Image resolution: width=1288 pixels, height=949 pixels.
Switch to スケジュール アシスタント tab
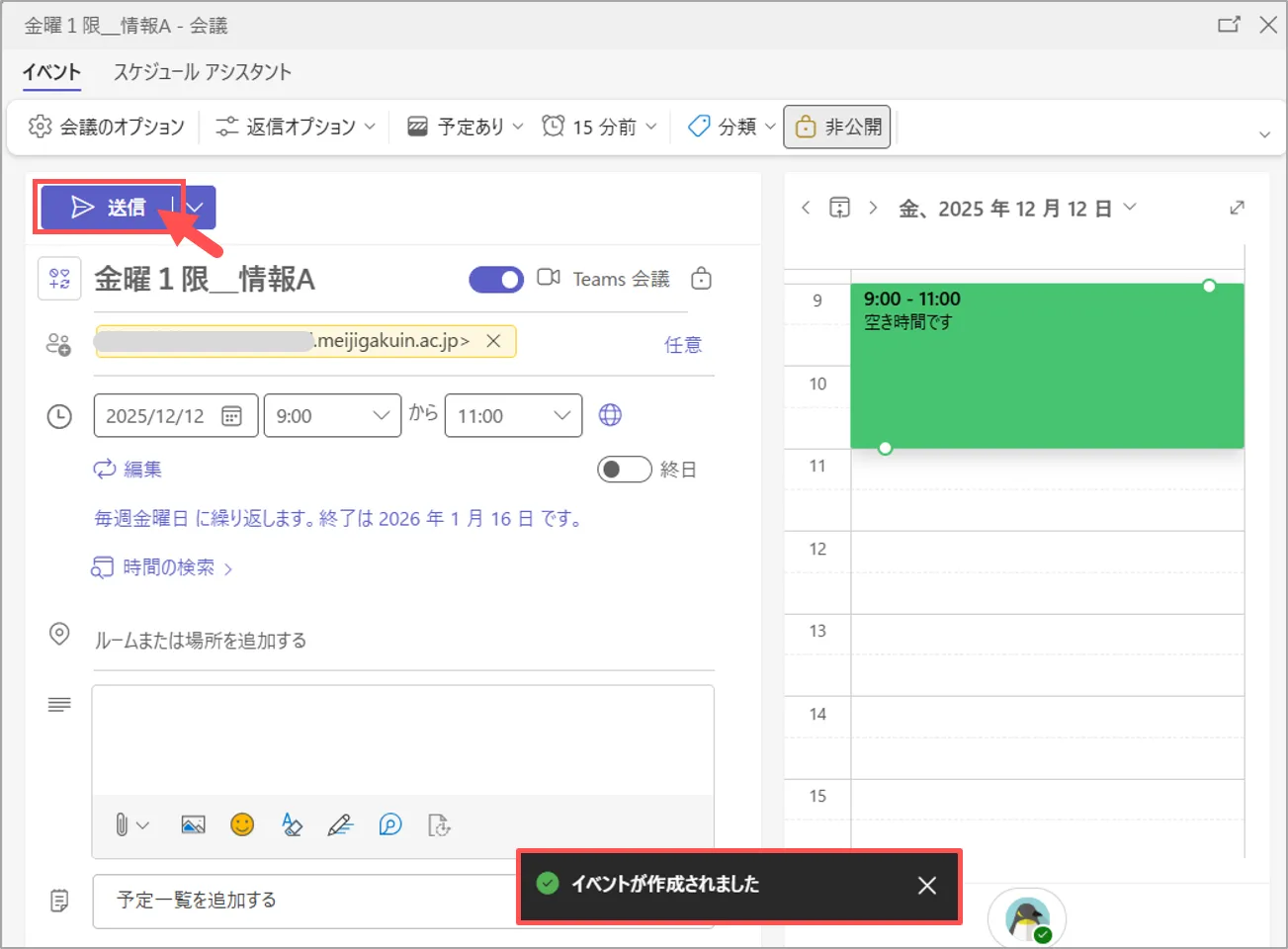202,72
